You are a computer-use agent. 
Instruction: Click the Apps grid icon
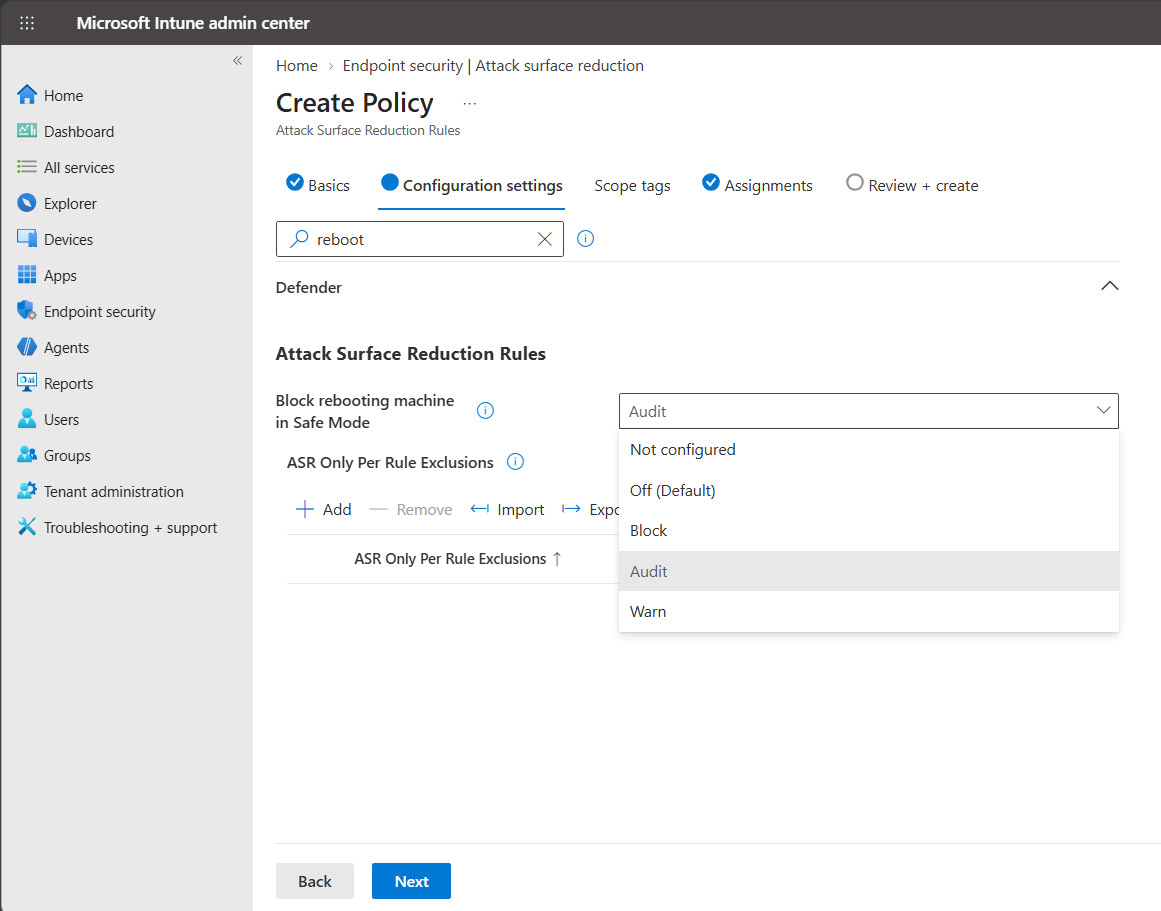pos(27,275)
